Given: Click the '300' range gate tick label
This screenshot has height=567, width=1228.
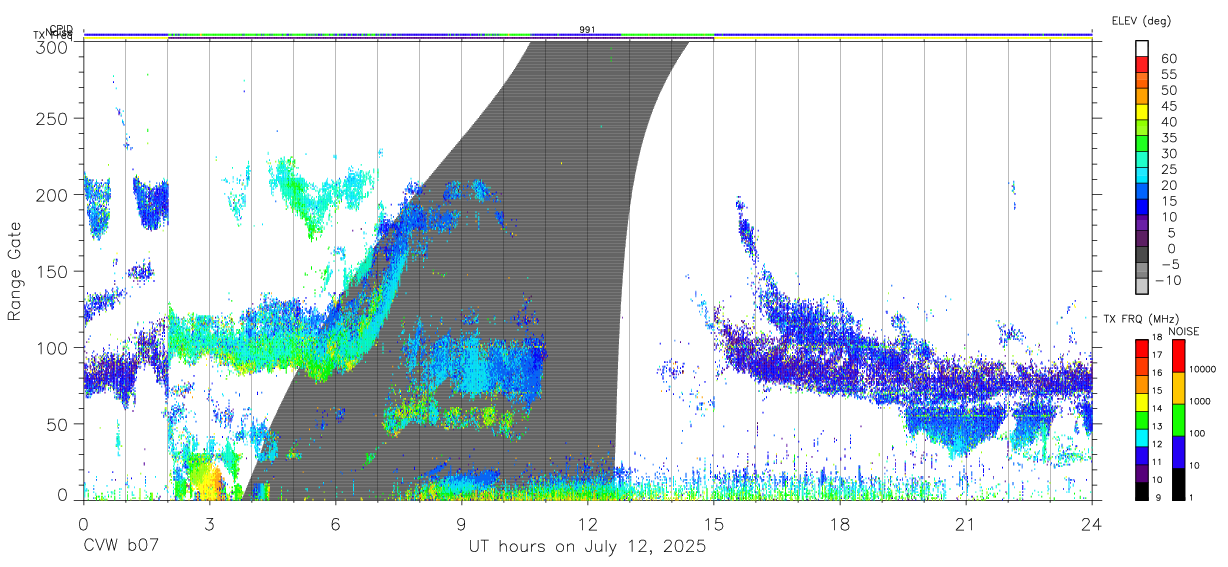Looking at the screenshot, I should [50, 46].
